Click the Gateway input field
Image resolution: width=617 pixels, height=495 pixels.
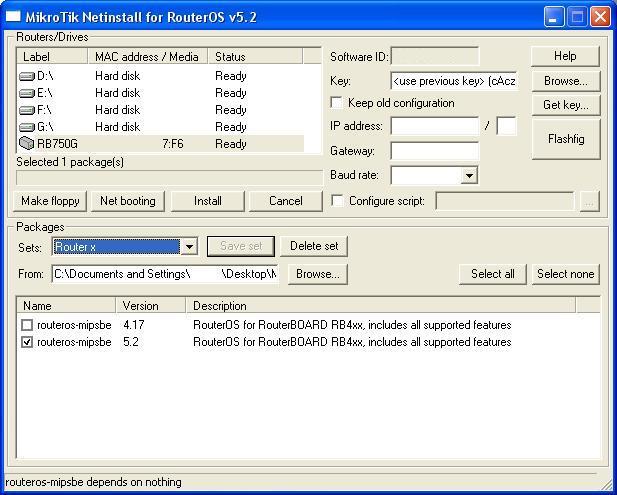(x=435, y=151)
